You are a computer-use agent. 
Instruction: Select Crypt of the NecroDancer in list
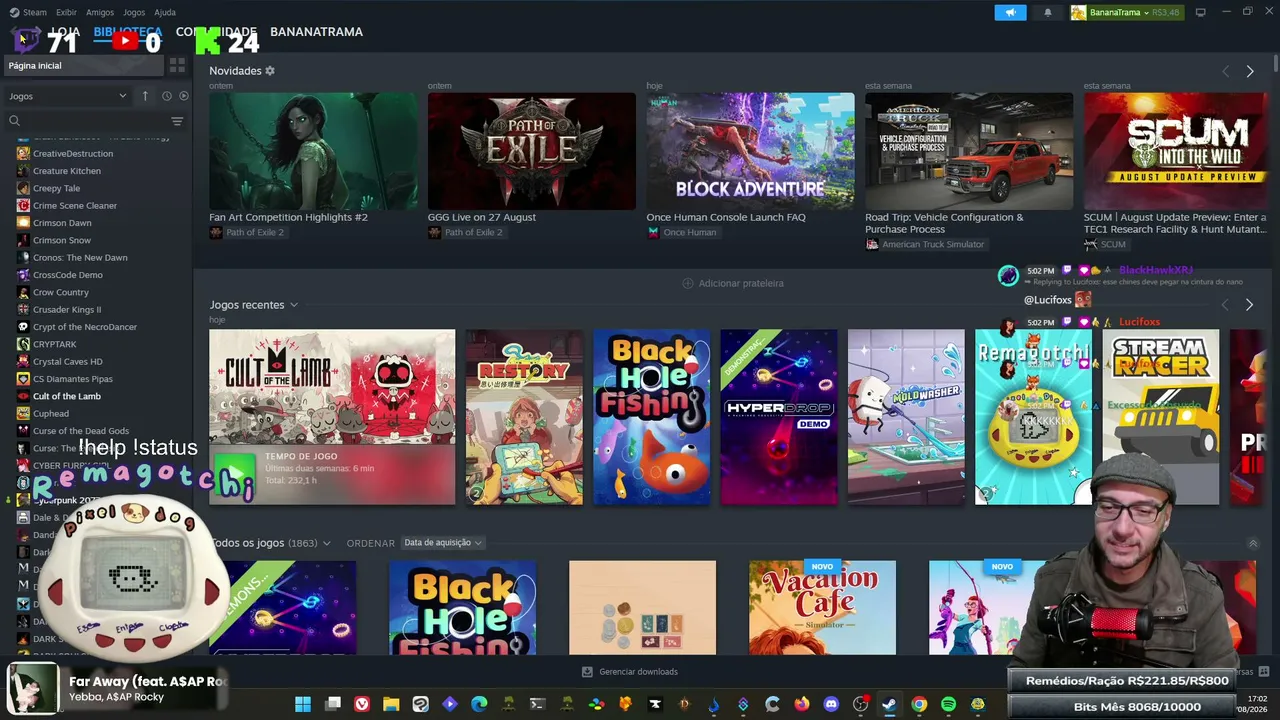(85, 327)
